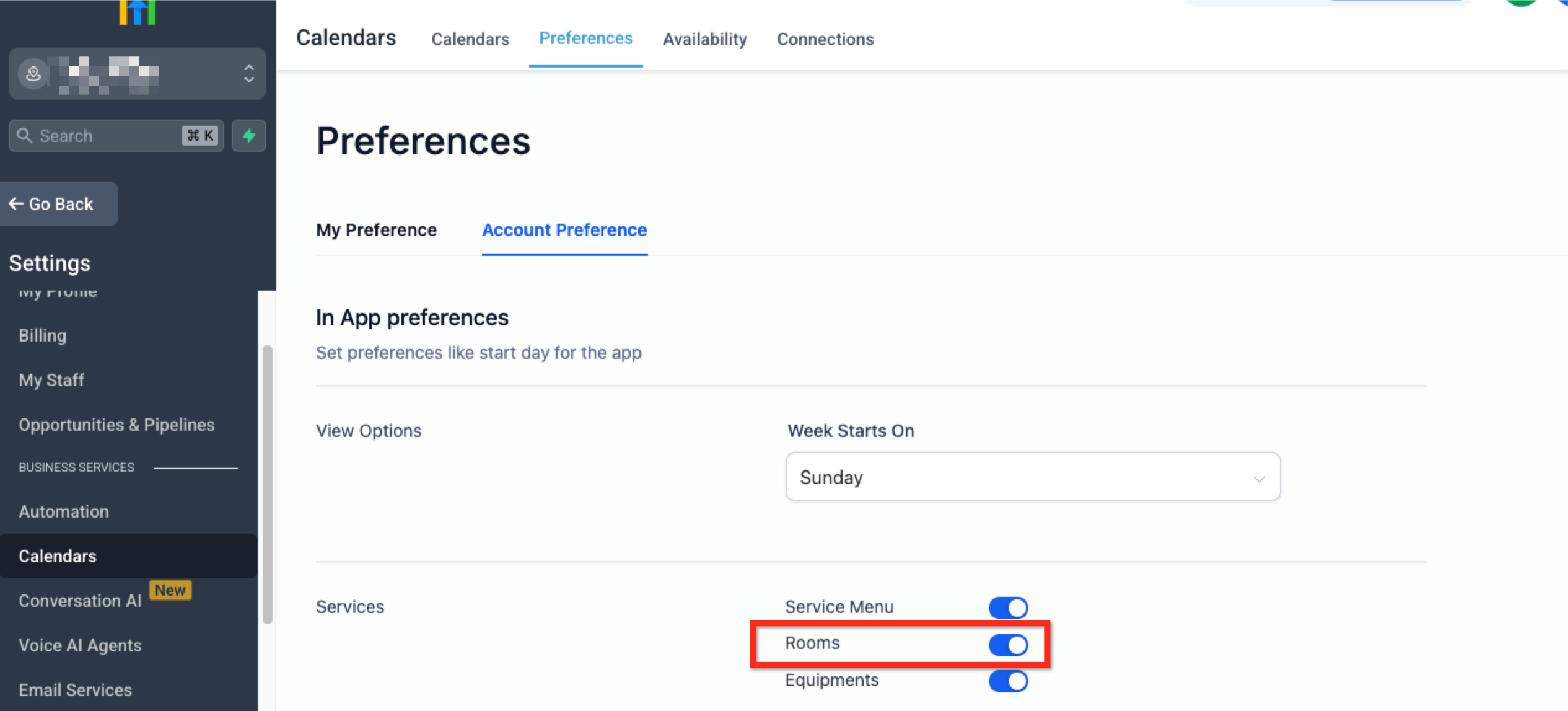Open the Week Starts On dropdown
The height and width of the screenshot is (711, 1568).
pos(1032,477)
